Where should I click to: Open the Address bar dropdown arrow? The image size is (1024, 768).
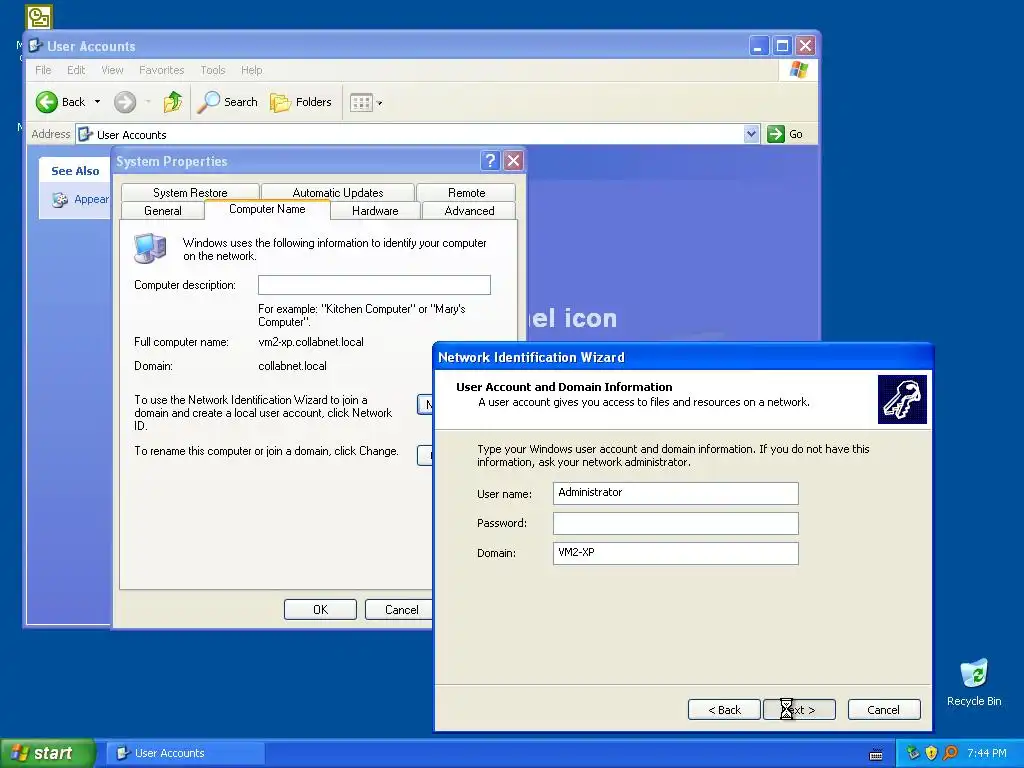[x=752, y=134]
